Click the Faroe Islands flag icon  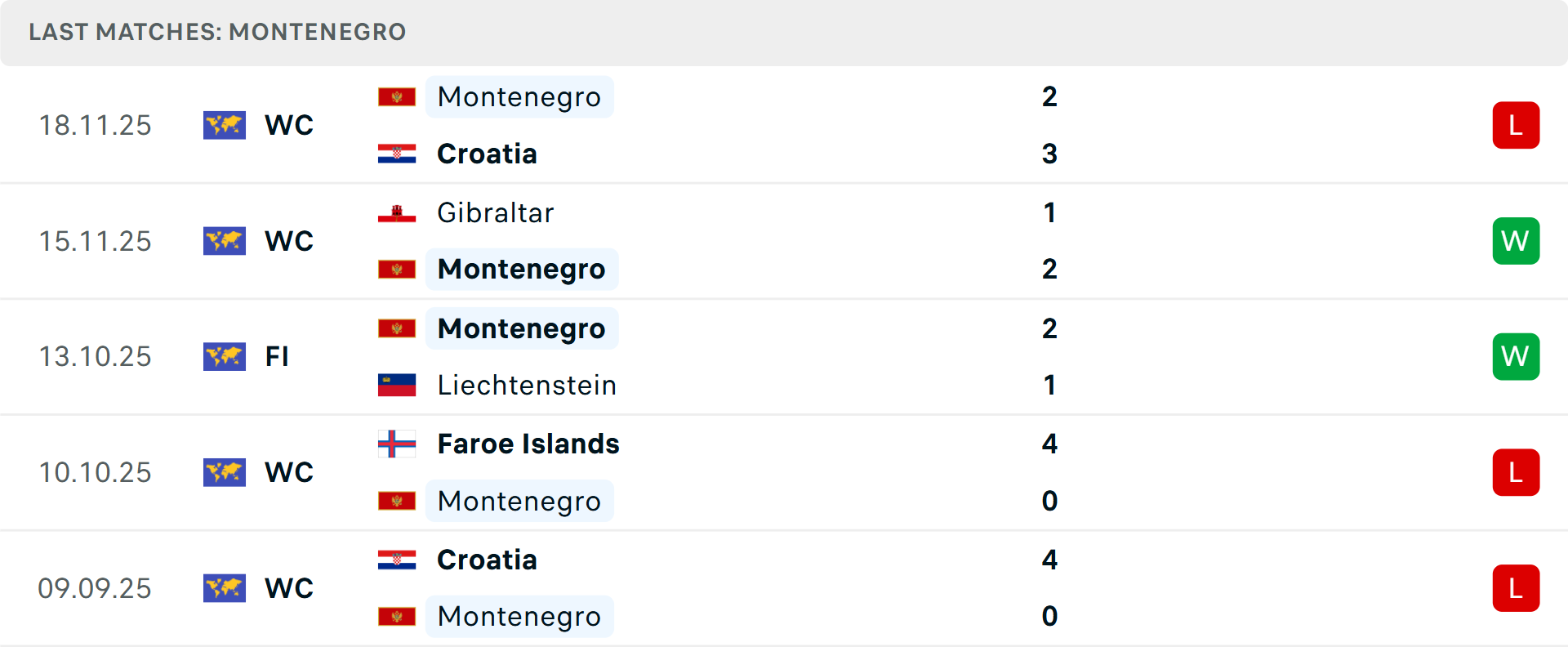pyautogui.click(x=397, y=444)
